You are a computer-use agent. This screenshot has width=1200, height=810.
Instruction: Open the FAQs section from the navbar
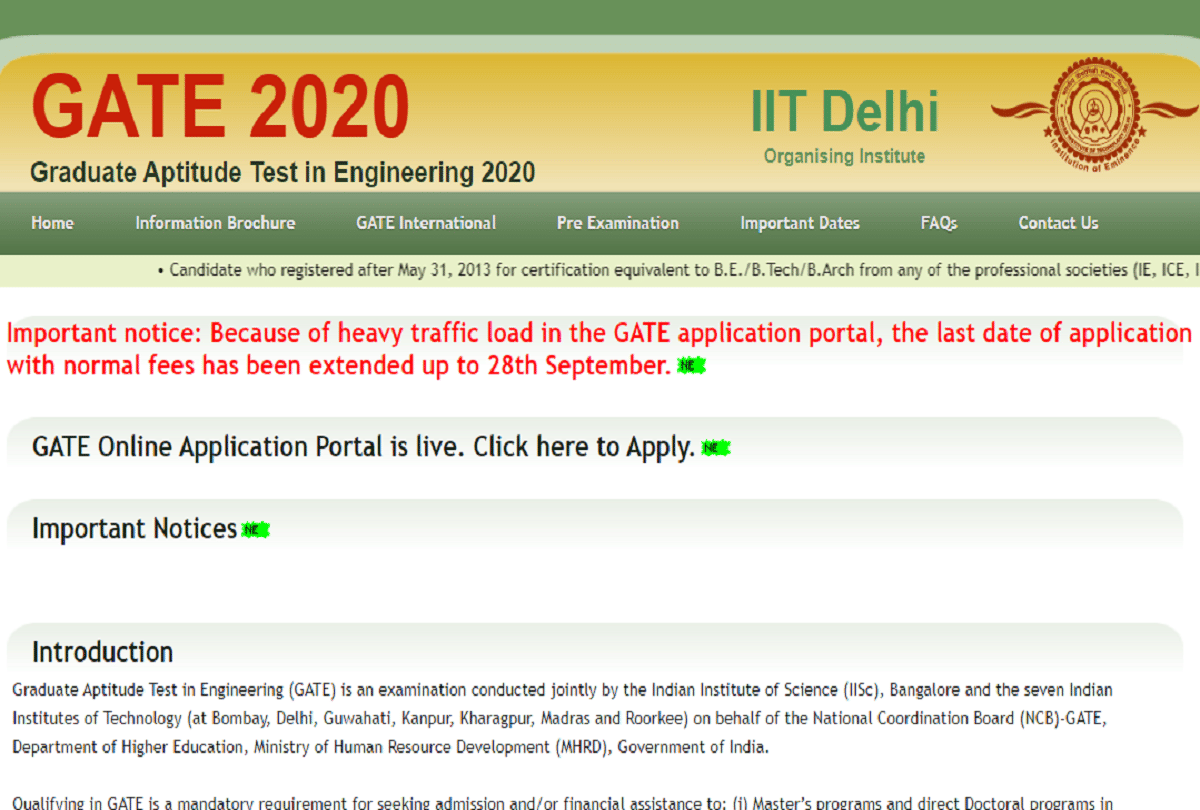[938, 223]
